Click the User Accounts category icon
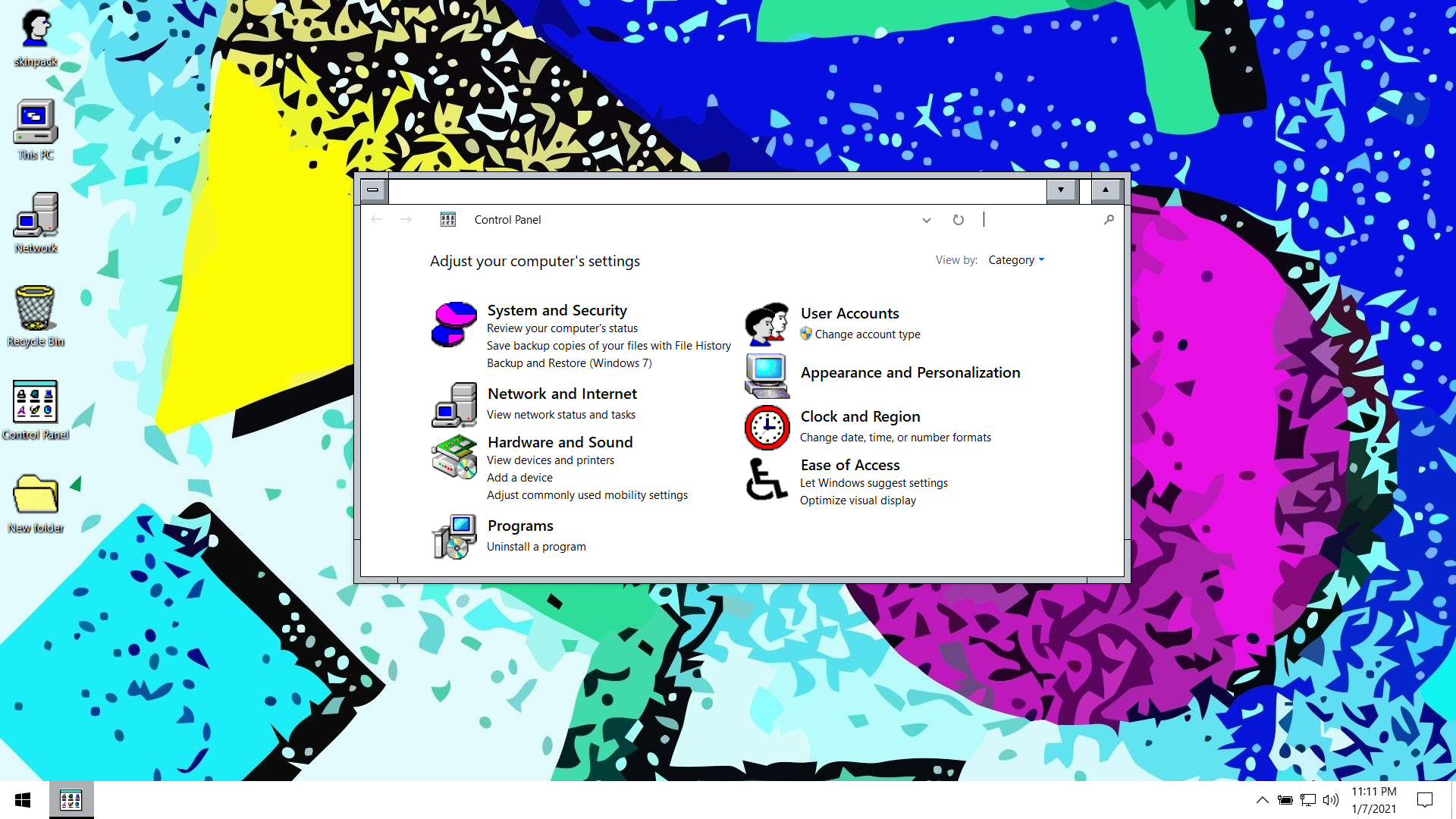The height and width of the screenshot is (819, 1456). click(767, 325)
